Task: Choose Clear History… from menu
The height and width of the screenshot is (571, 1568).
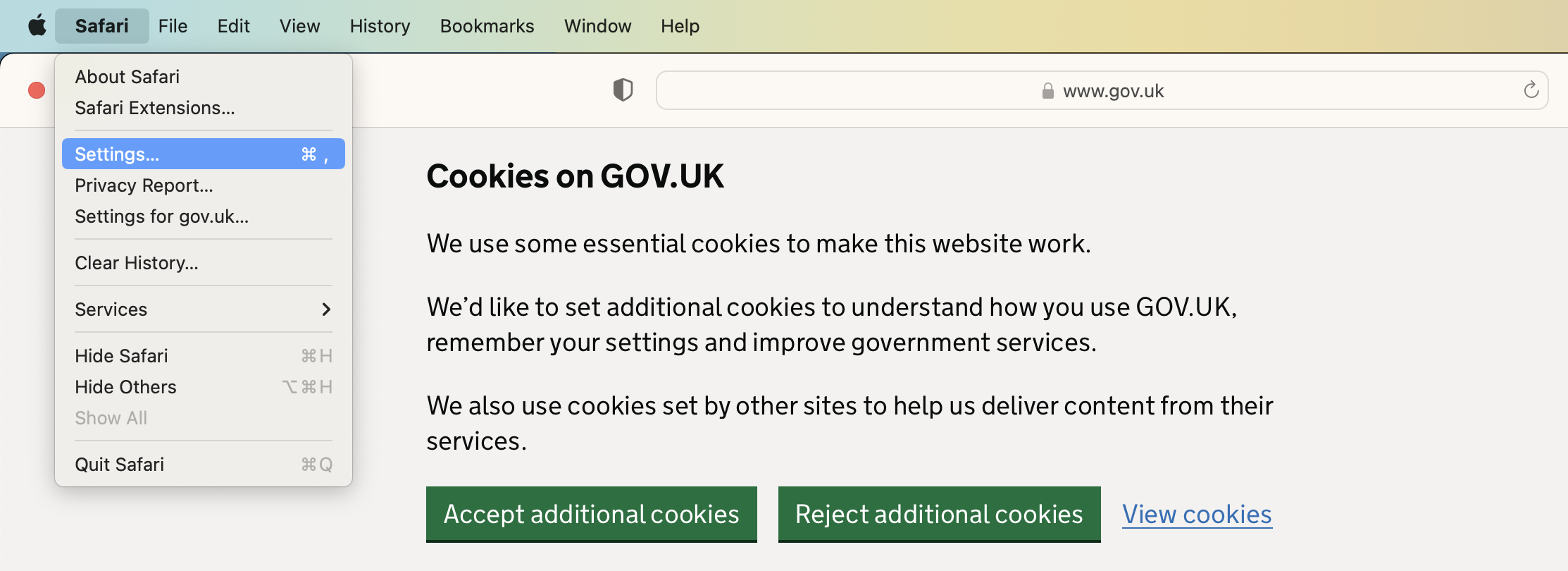Action: (x=204, y=263)
